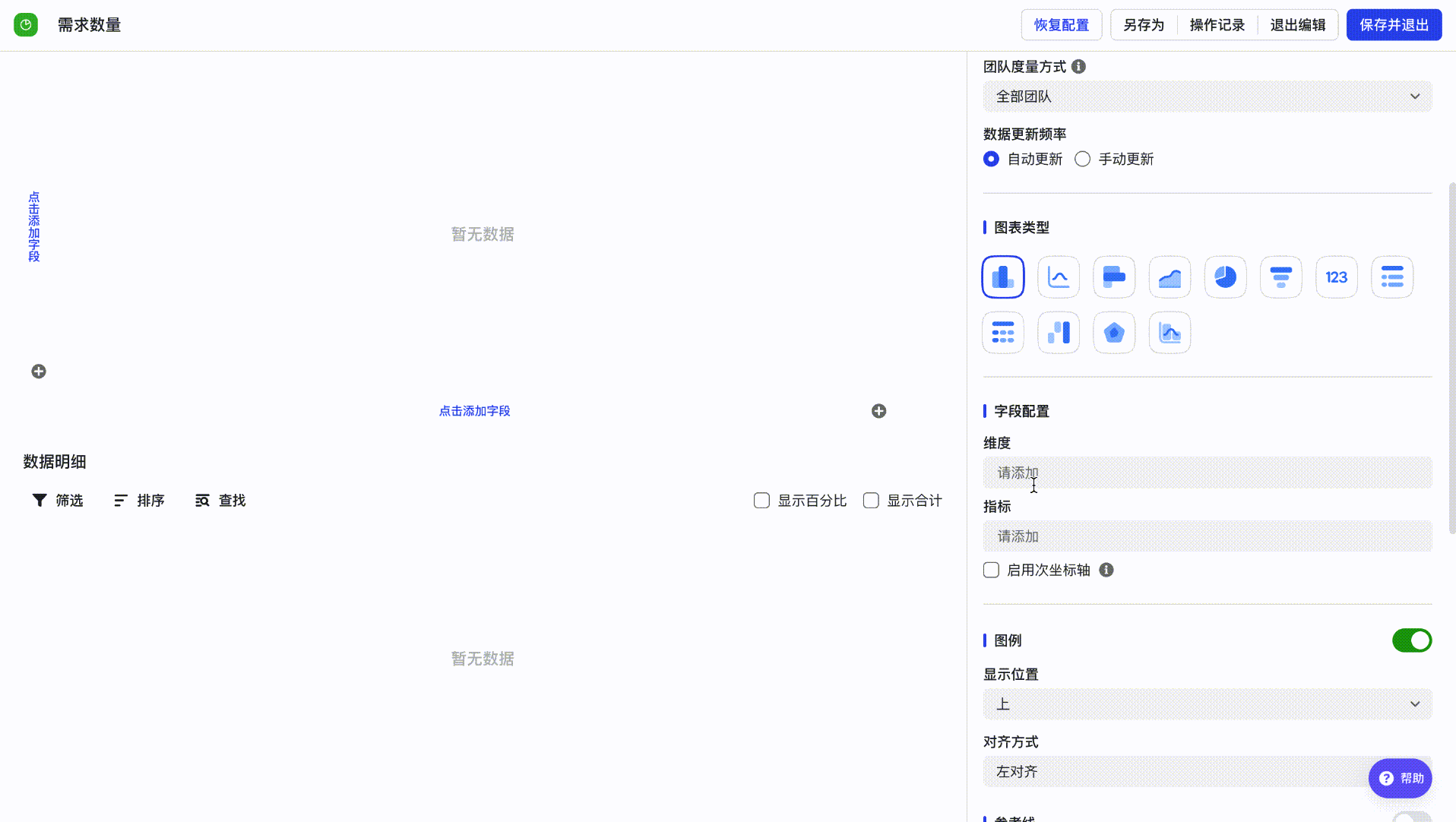Click the 查找 search icon

point(202,500)
